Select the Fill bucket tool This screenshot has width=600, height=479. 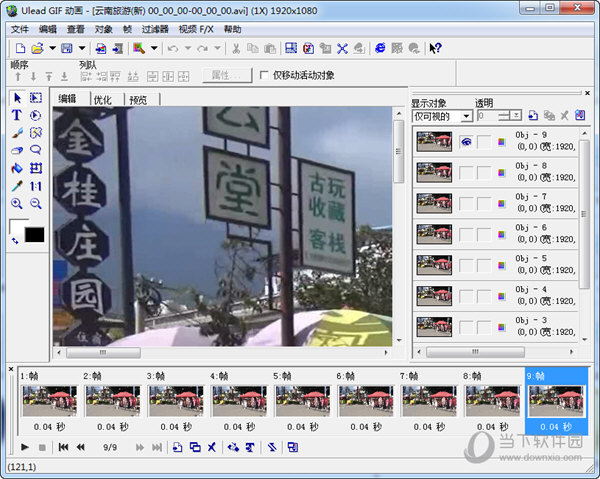coord(17,168)
